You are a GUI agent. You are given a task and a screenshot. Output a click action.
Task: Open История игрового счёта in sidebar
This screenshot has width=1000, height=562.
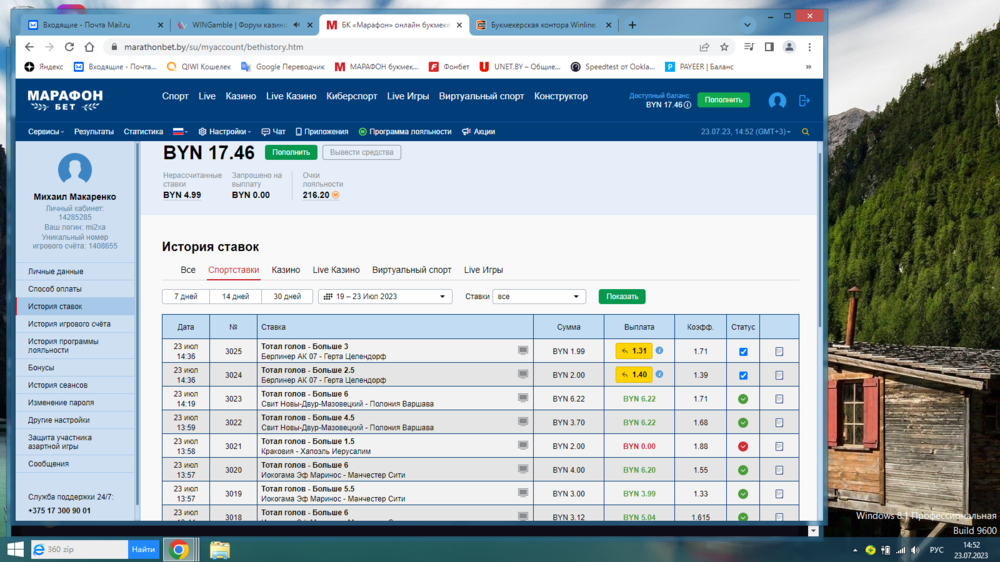click(69, 324)
